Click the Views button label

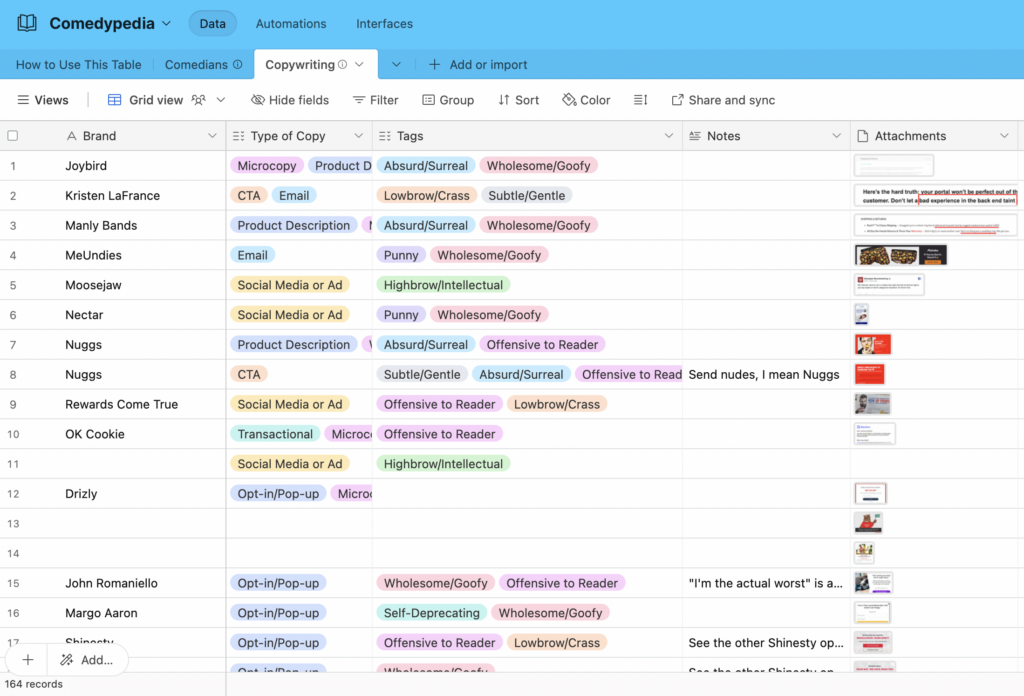click(x=52, y=100)
